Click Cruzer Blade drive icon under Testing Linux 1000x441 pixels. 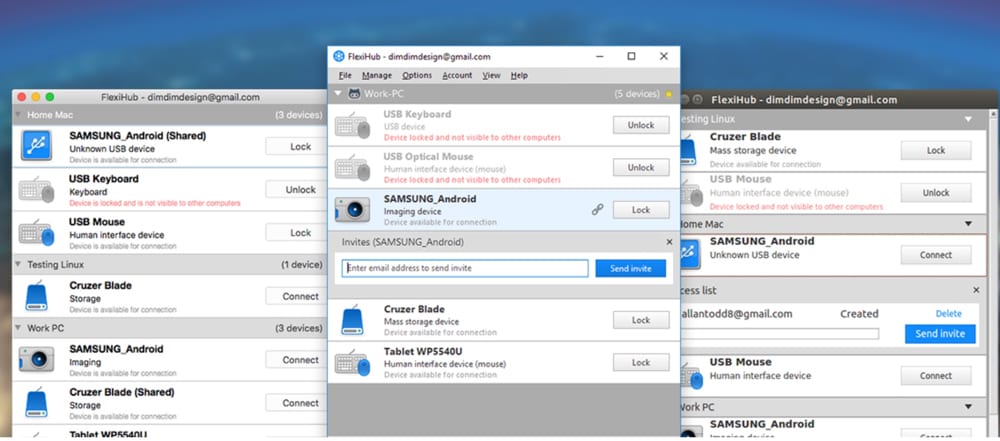(36, 297)
